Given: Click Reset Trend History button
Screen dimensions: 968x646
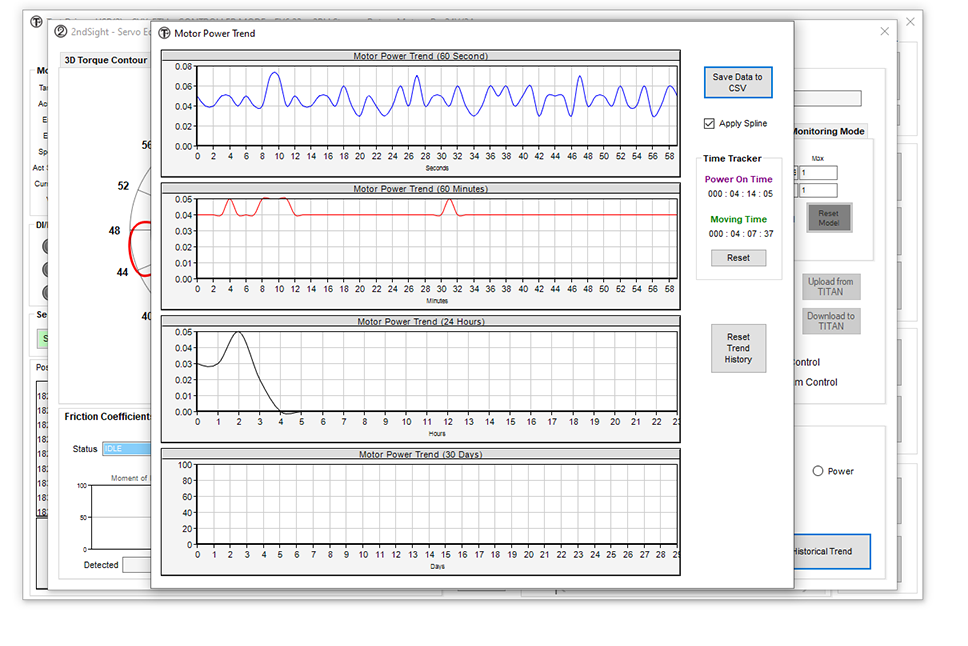Looking at the screenshot, I should click(738, 348).
